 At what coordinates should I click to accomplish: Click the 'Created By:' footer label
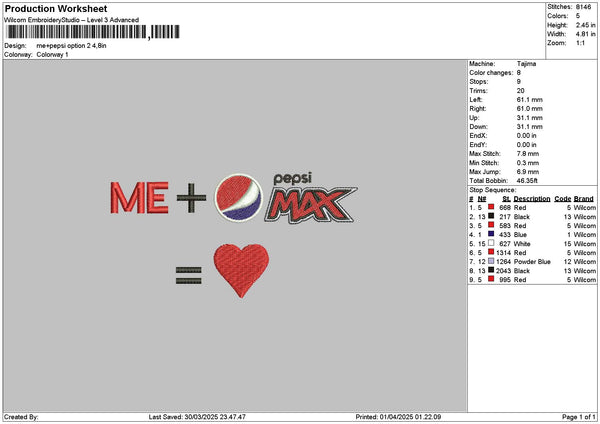(21, 417)
